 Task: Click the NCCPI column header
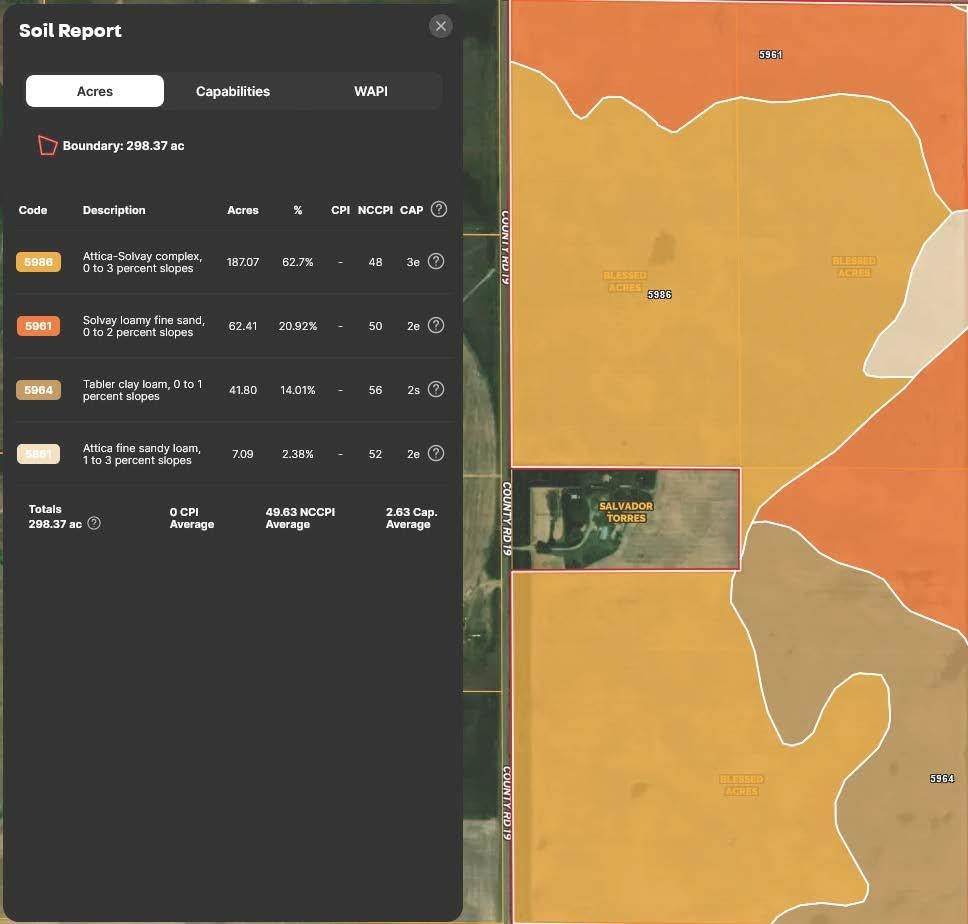[x=375, y=210]
